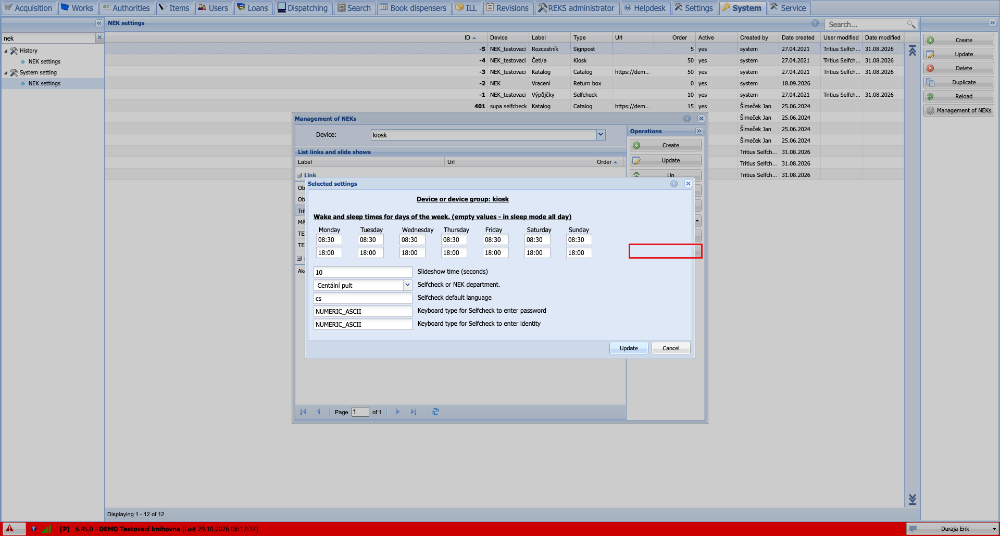Screen dimensions: 1000x536
Task: Click help icon in Management of NEKs window
Action: [687, 119]
